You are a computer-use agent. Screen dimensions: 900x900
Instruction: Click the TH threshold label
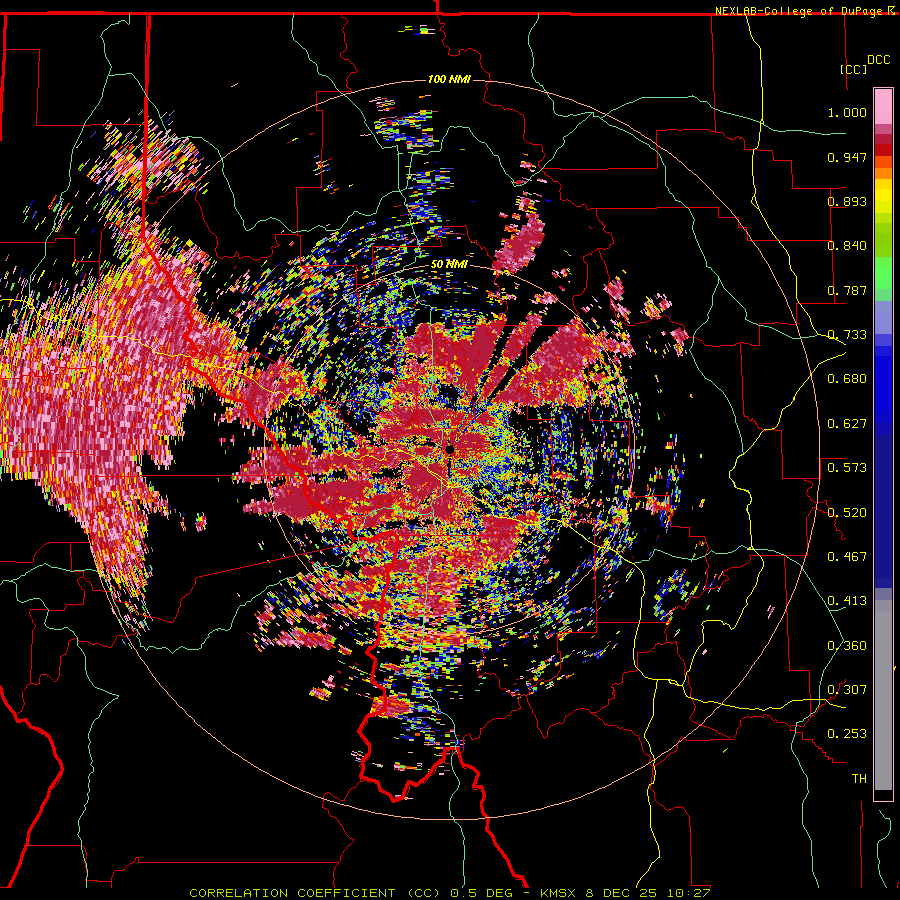click(859, 779)
